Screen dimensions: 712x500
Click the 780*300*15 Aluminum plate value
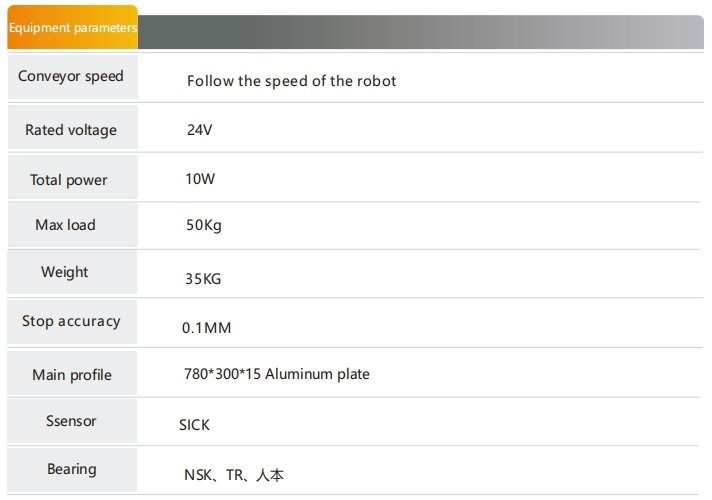pos(277,374)
